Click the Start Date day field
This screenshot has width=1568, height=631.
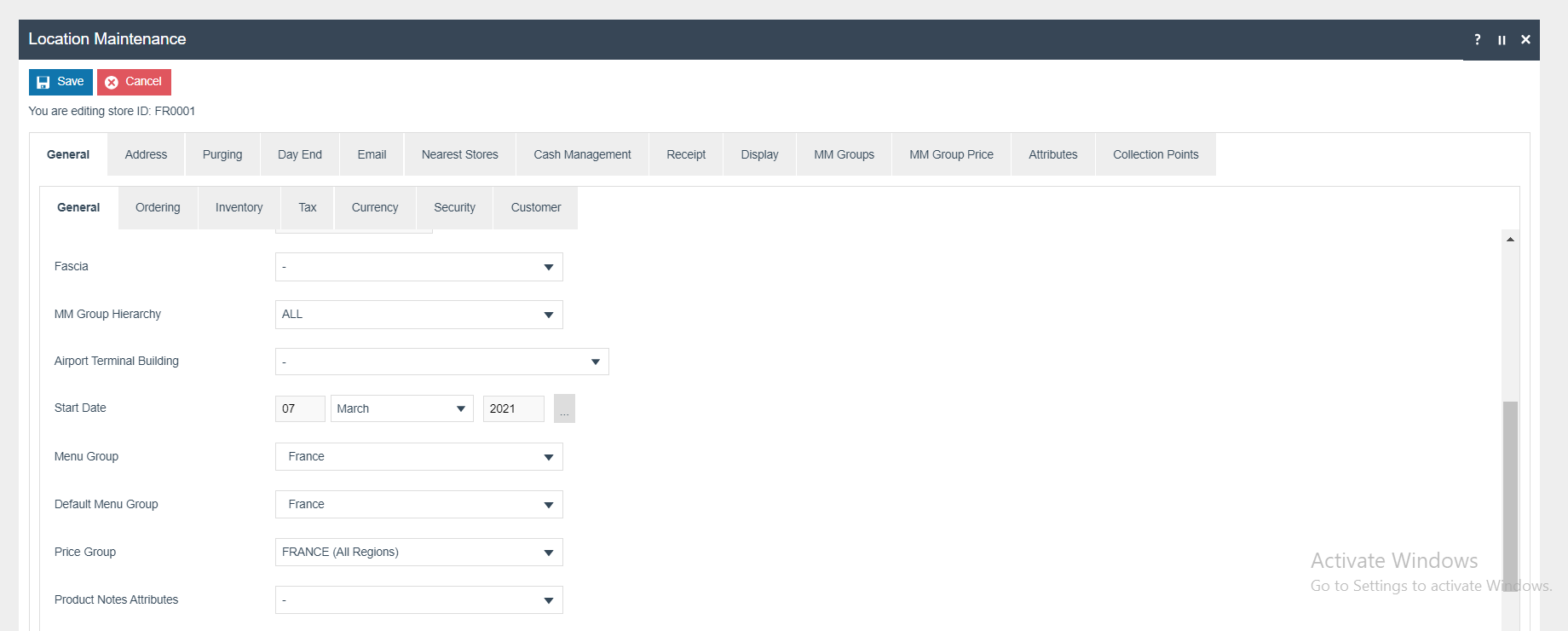click(x=299, y=408)
